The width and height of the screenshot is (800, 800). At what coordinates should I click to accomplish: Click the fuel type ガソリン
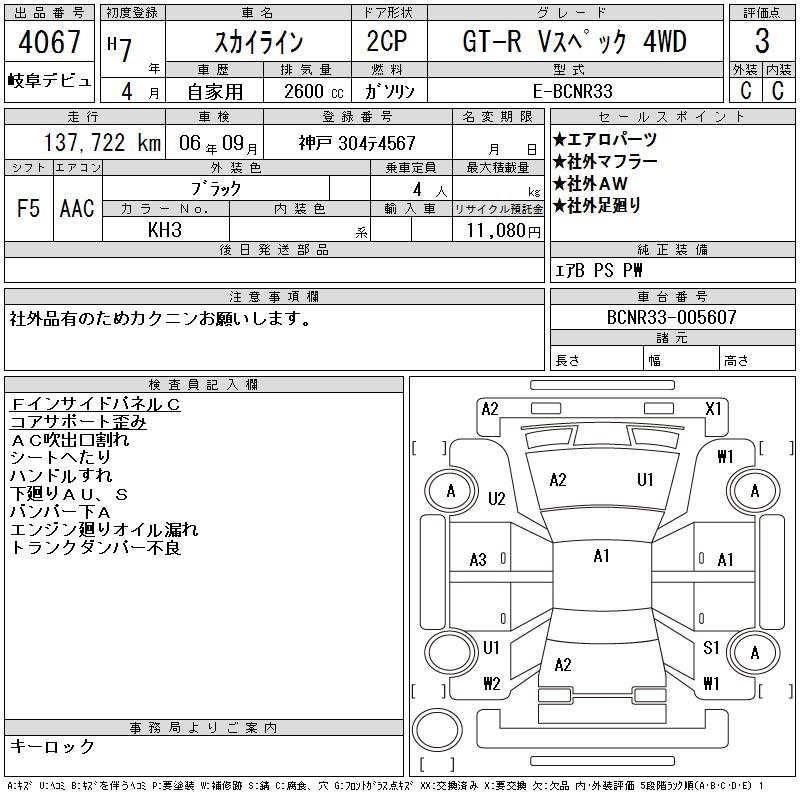[x=389, y=91]
